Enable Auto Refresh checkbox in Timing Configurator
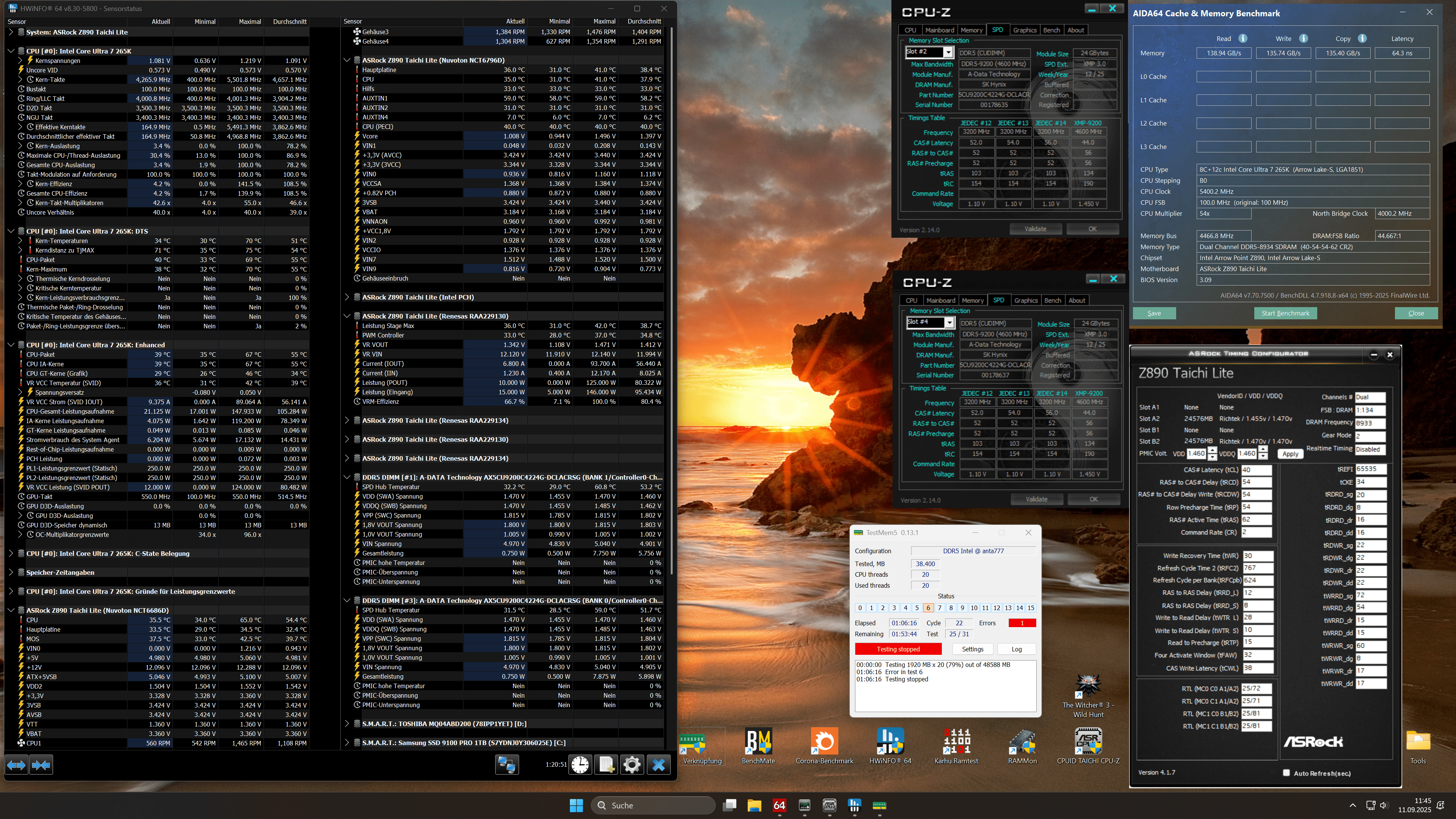Image resolution: width=1456 pixels, height=819 pixels. [x=1287, y=773]
